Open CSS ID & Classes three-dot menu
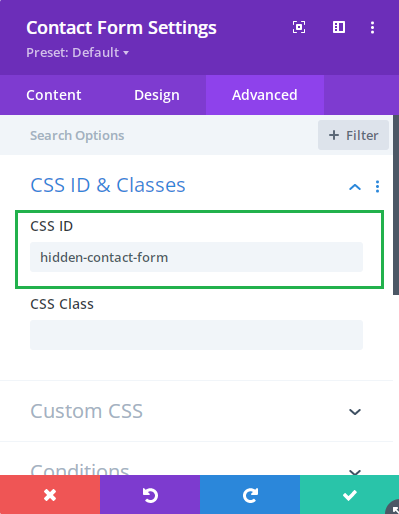 tap(377, 187)
